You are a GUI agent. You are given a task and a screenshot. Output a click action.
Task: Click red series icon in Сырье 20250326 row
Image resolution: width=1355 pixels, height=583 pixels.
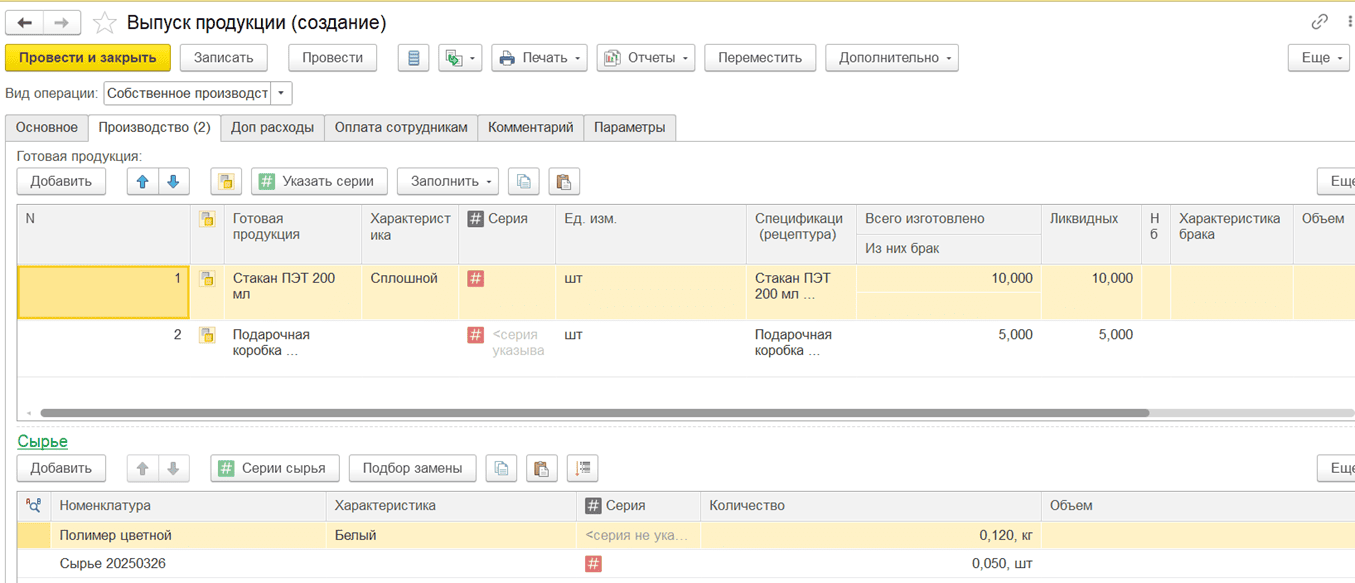click(593, 564)
